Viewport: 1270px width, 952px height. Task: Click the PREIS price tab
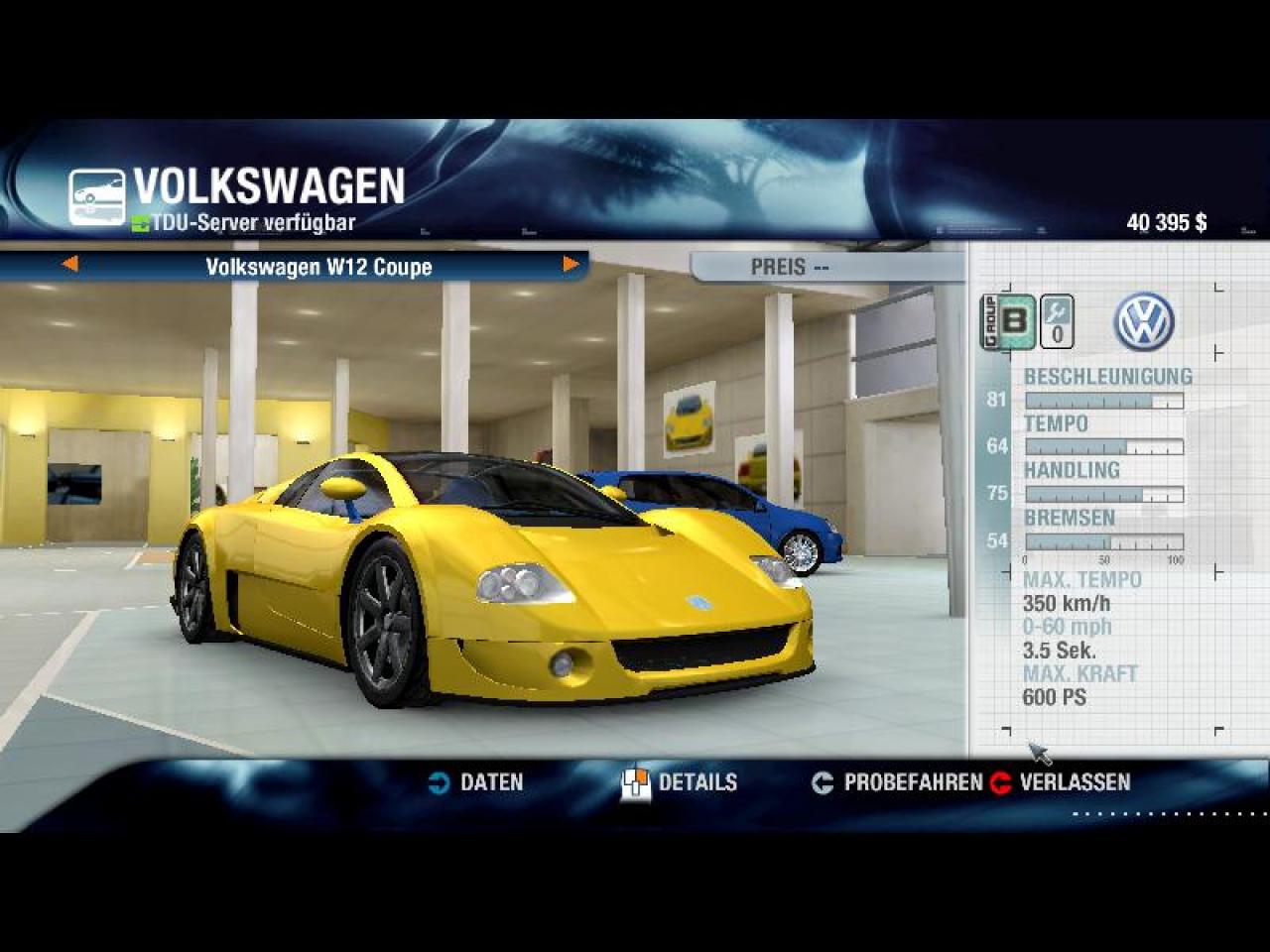tap(827, 267)
